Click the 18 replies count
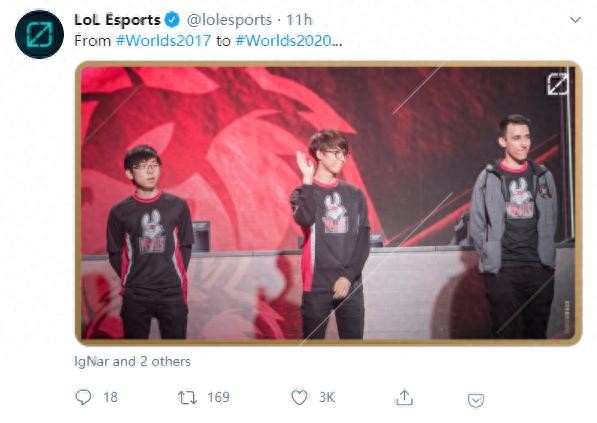597x423 pixels. click(x=110, y=397)
